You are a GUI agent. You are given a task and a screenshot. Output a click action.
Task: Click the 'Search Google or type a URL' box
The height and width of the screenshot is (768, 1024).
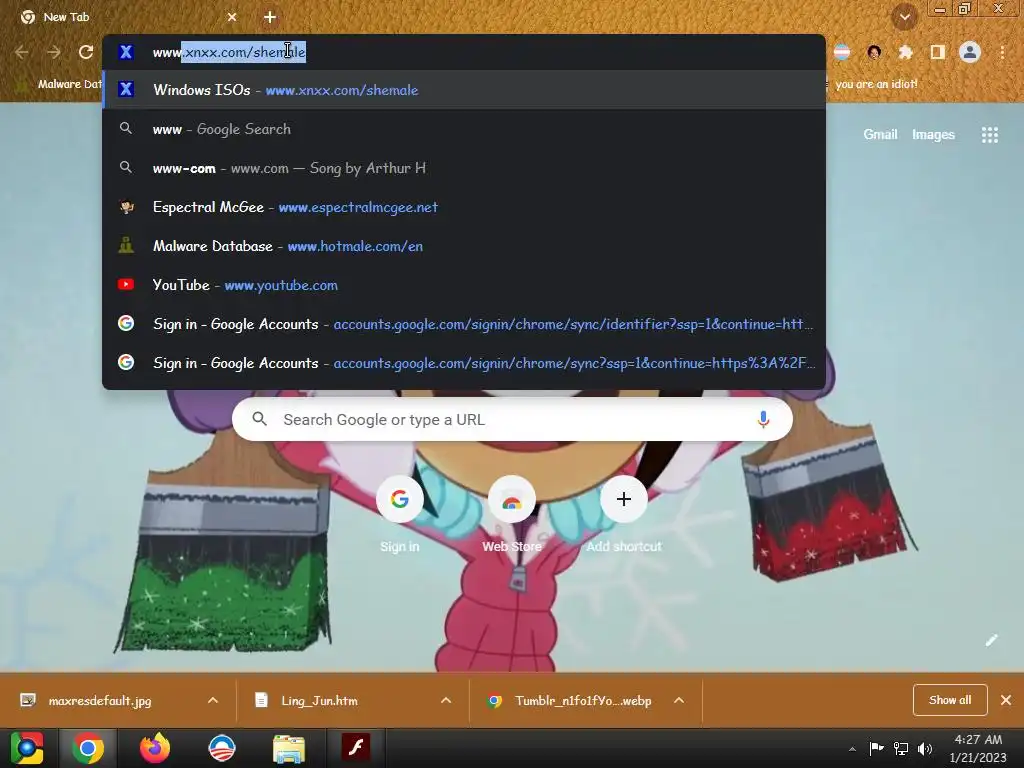(x=512, y=419)
